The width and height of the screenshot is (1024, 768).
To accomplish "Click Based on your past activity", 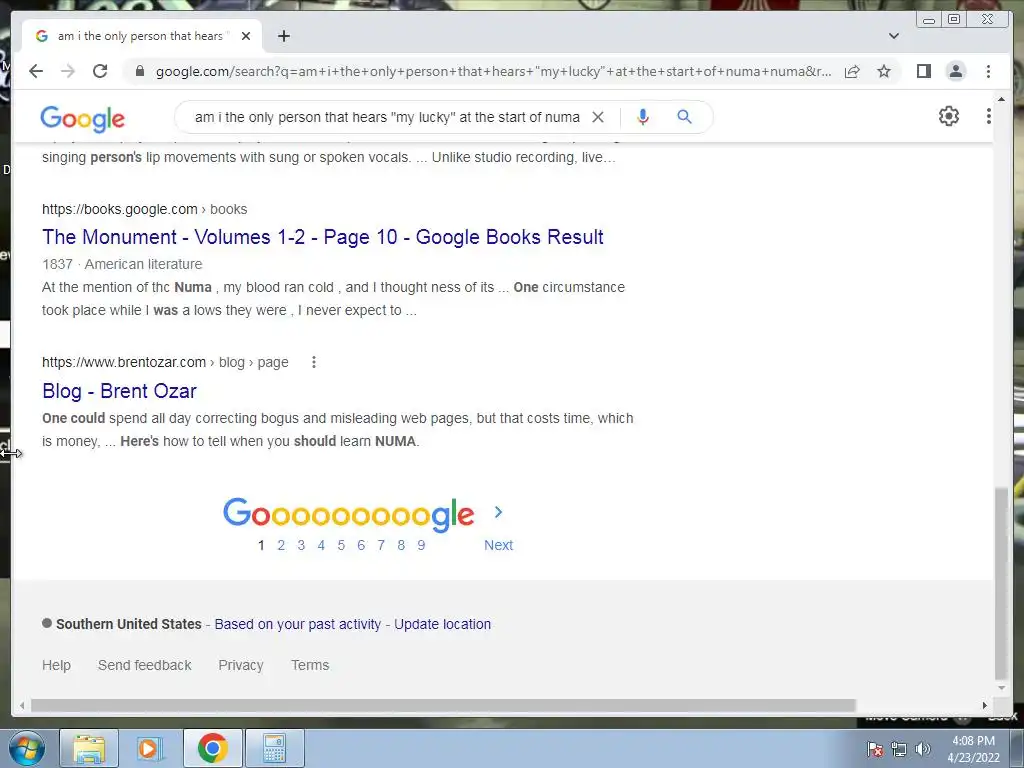I will tap(297, 624).
